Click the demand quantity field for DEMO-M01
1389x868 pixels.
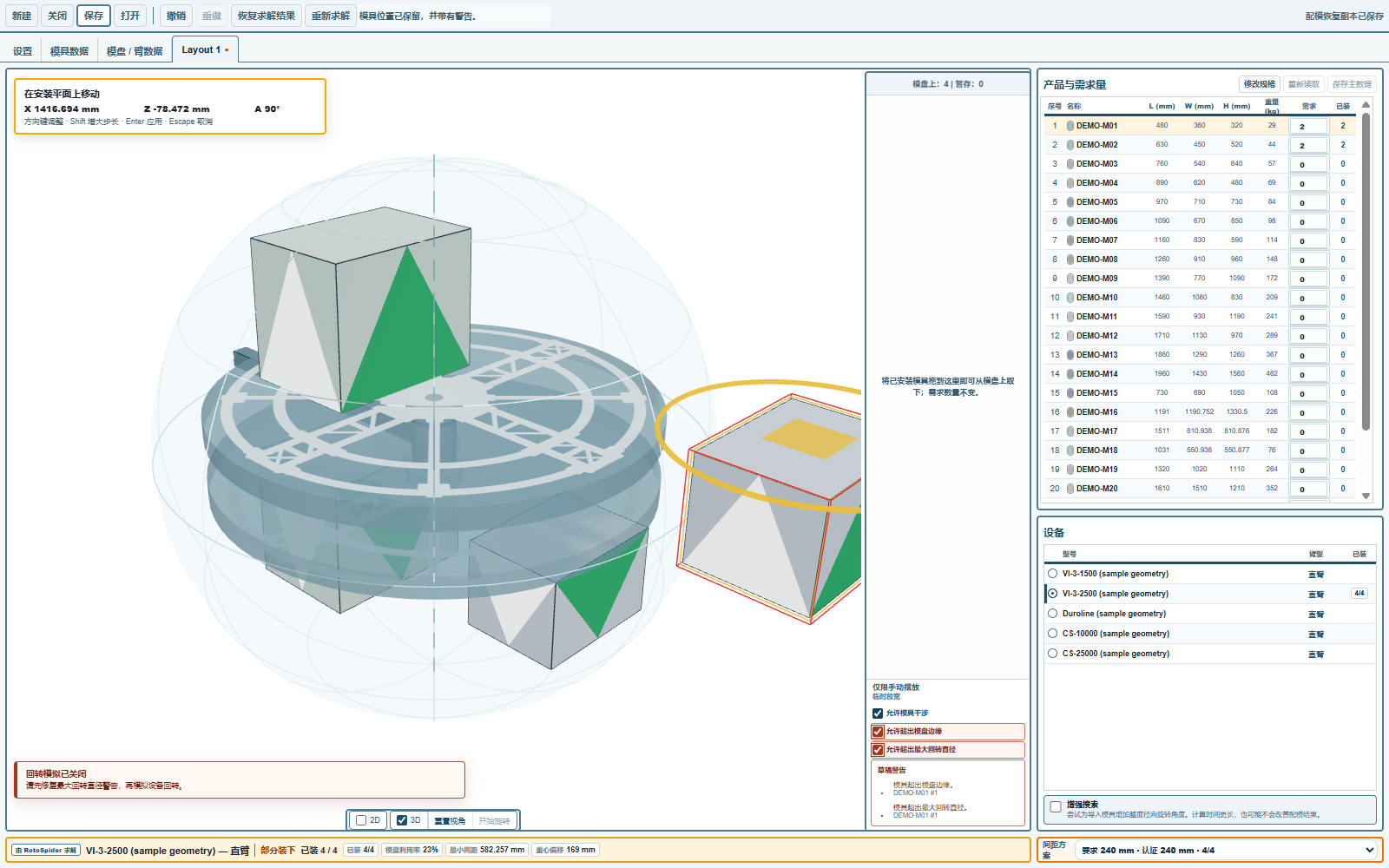(1308, 126)
